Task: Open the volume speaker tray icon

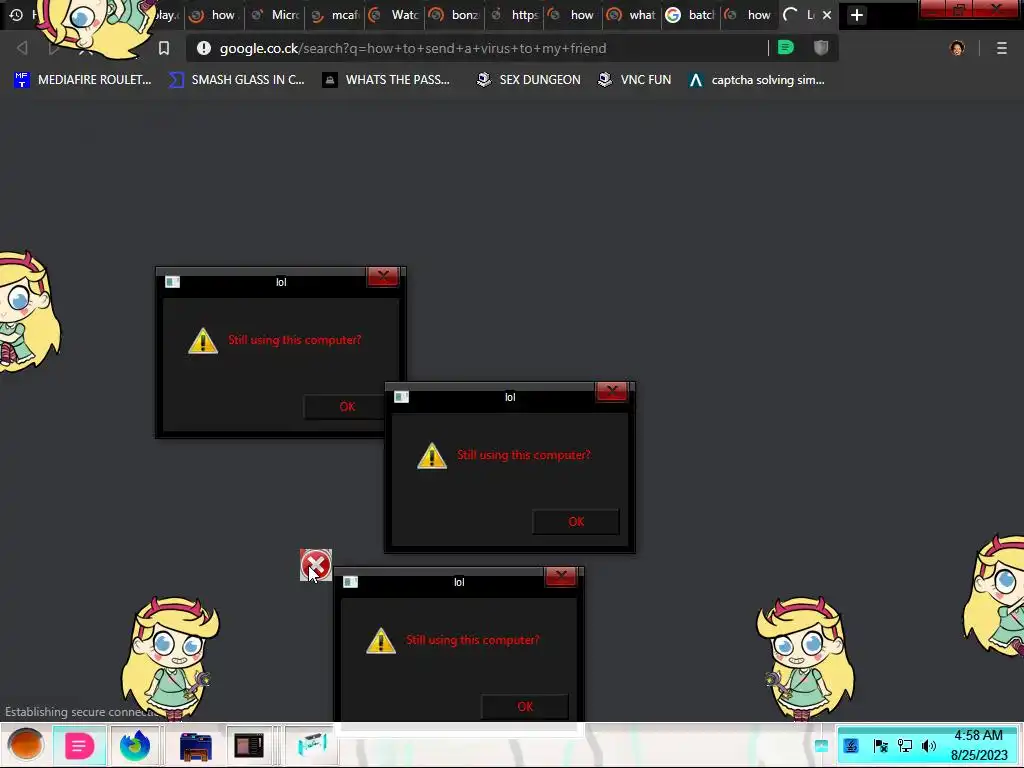Action: click(x=928, y=746)
